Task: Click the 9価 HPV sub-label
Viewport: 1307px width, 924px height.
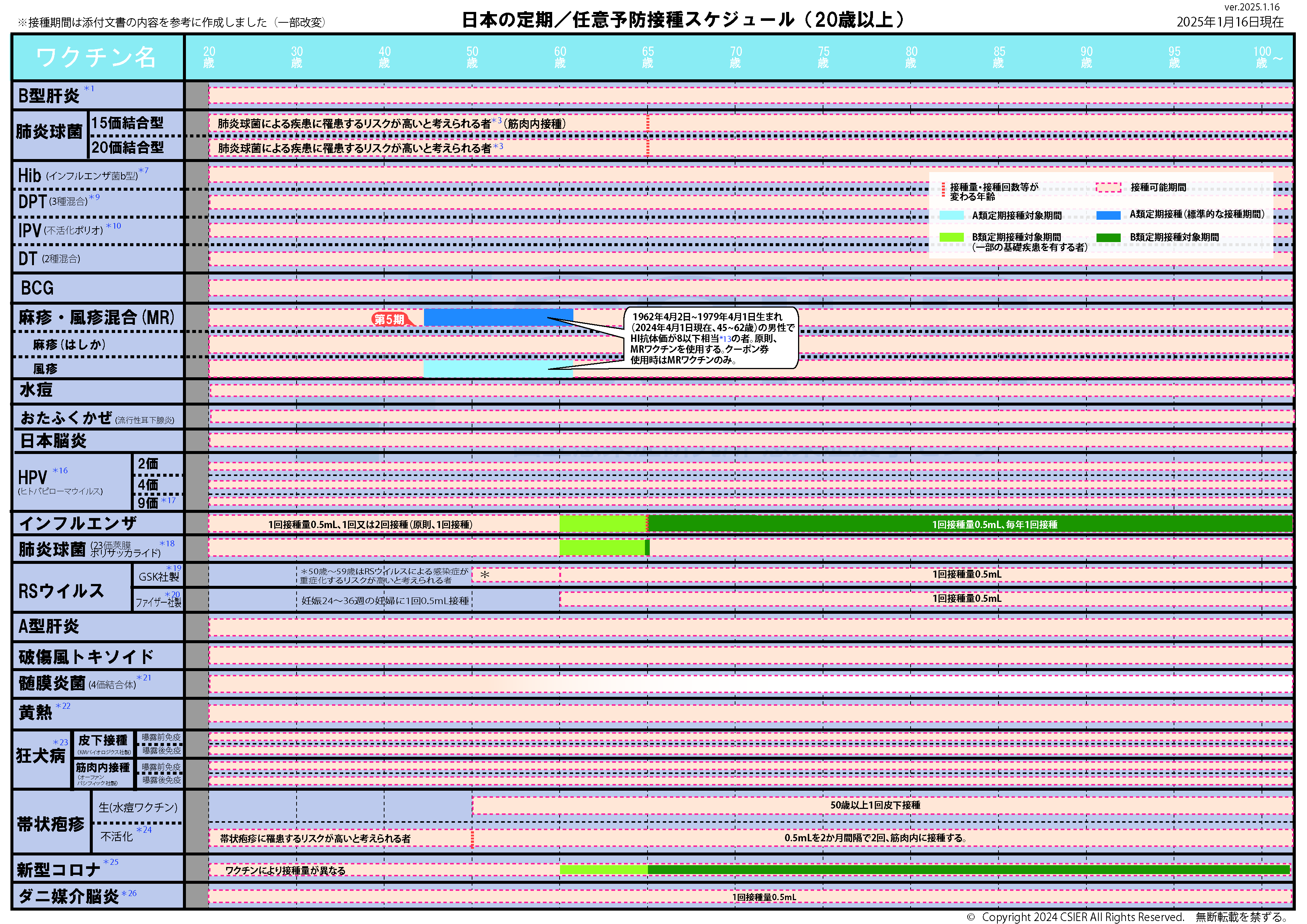Action: pos(148,502)
